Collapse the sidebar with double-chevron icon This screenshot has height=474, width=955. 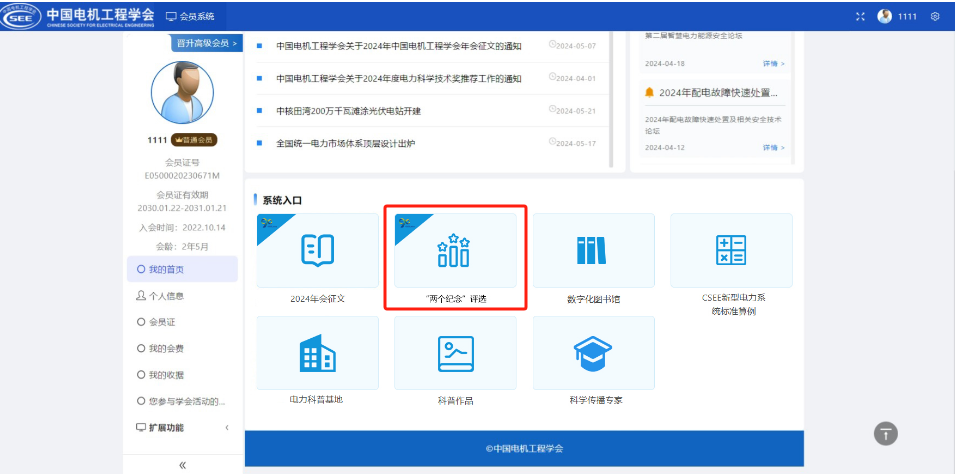click(x=182, y=465)
